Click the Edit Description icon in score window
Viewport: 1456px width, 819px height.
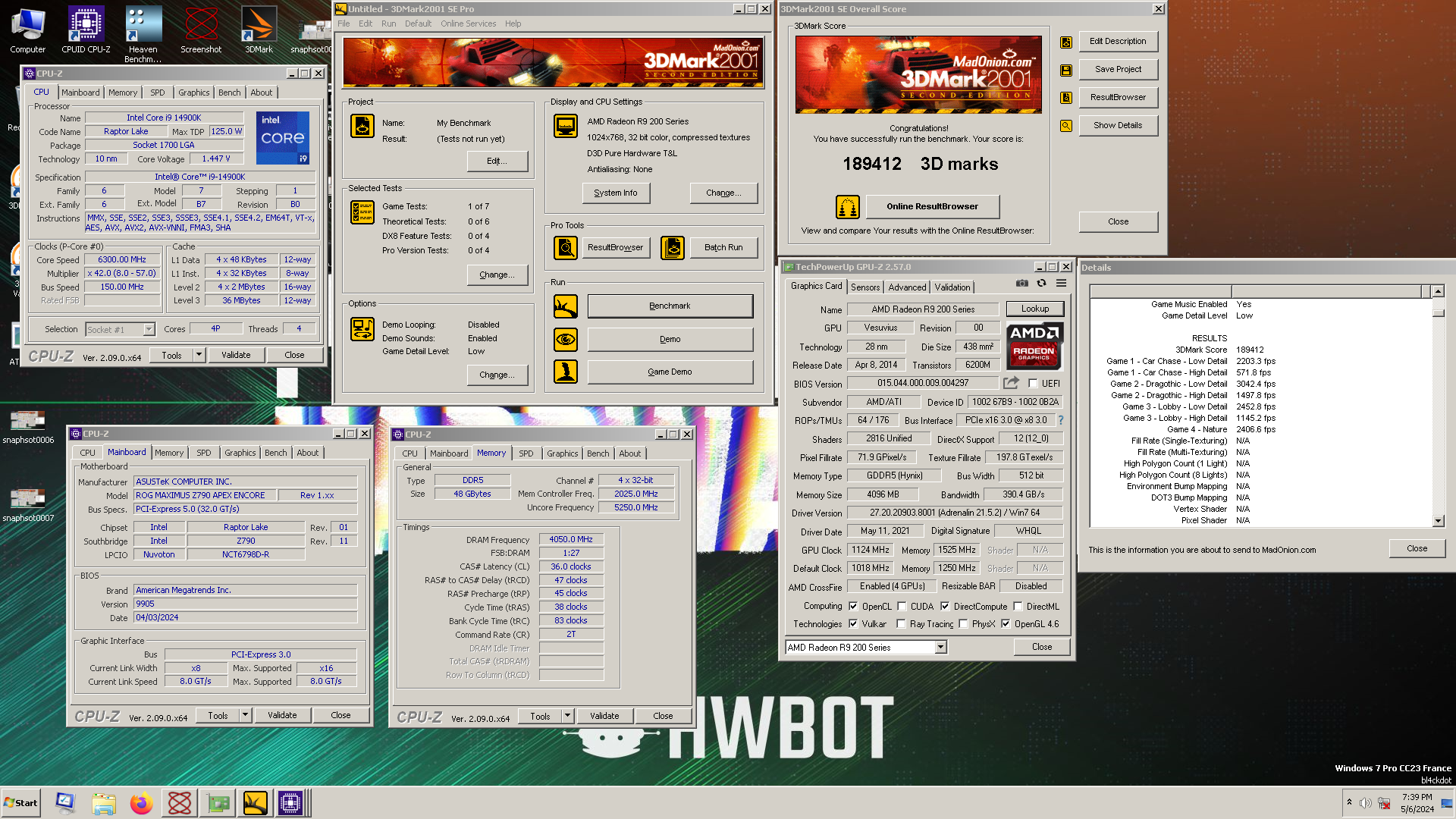tap(1066, 42)
